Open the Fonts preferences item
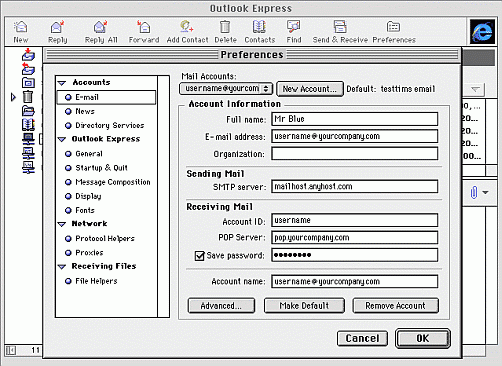 [85, 210]
